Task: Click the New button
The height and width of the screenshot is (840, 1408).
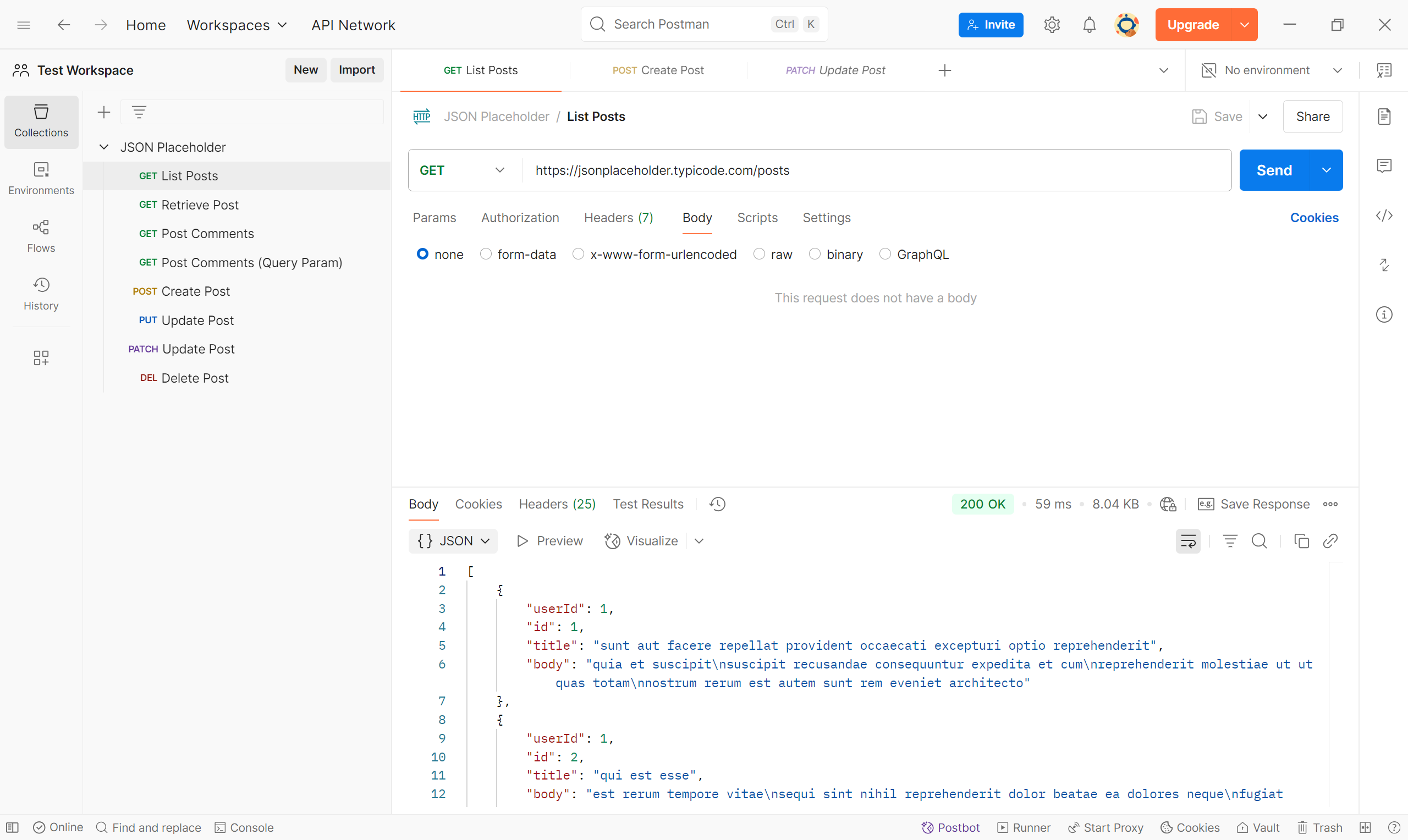Action: (306, 70)
